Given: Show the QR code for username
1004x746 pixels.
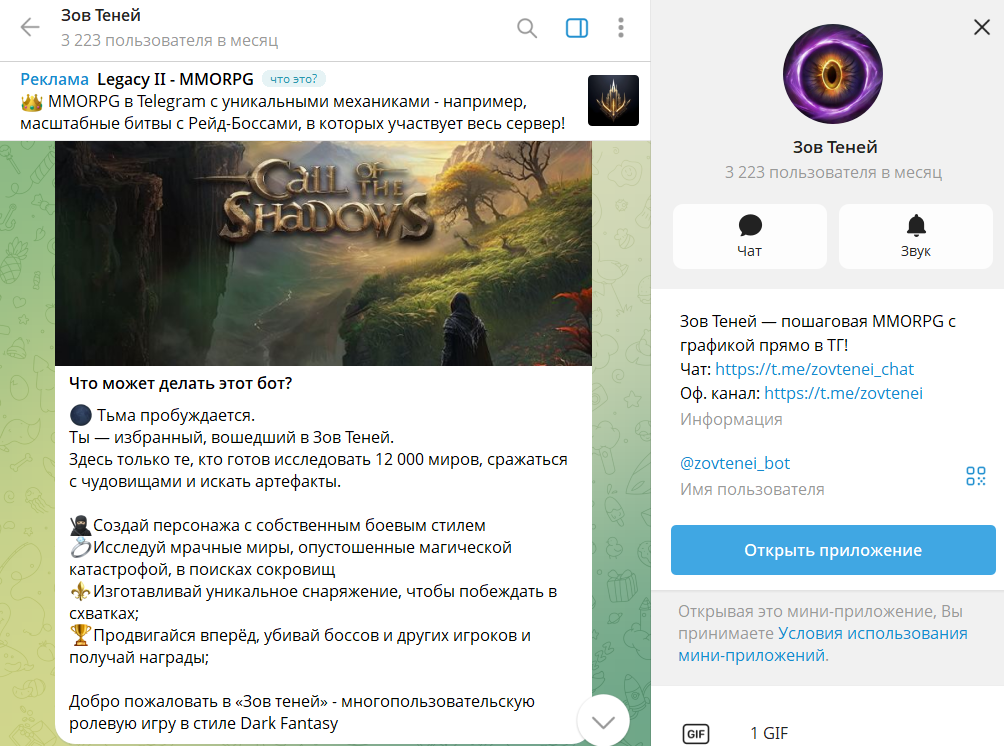Looking at the screenshot, I should [976, 476].
